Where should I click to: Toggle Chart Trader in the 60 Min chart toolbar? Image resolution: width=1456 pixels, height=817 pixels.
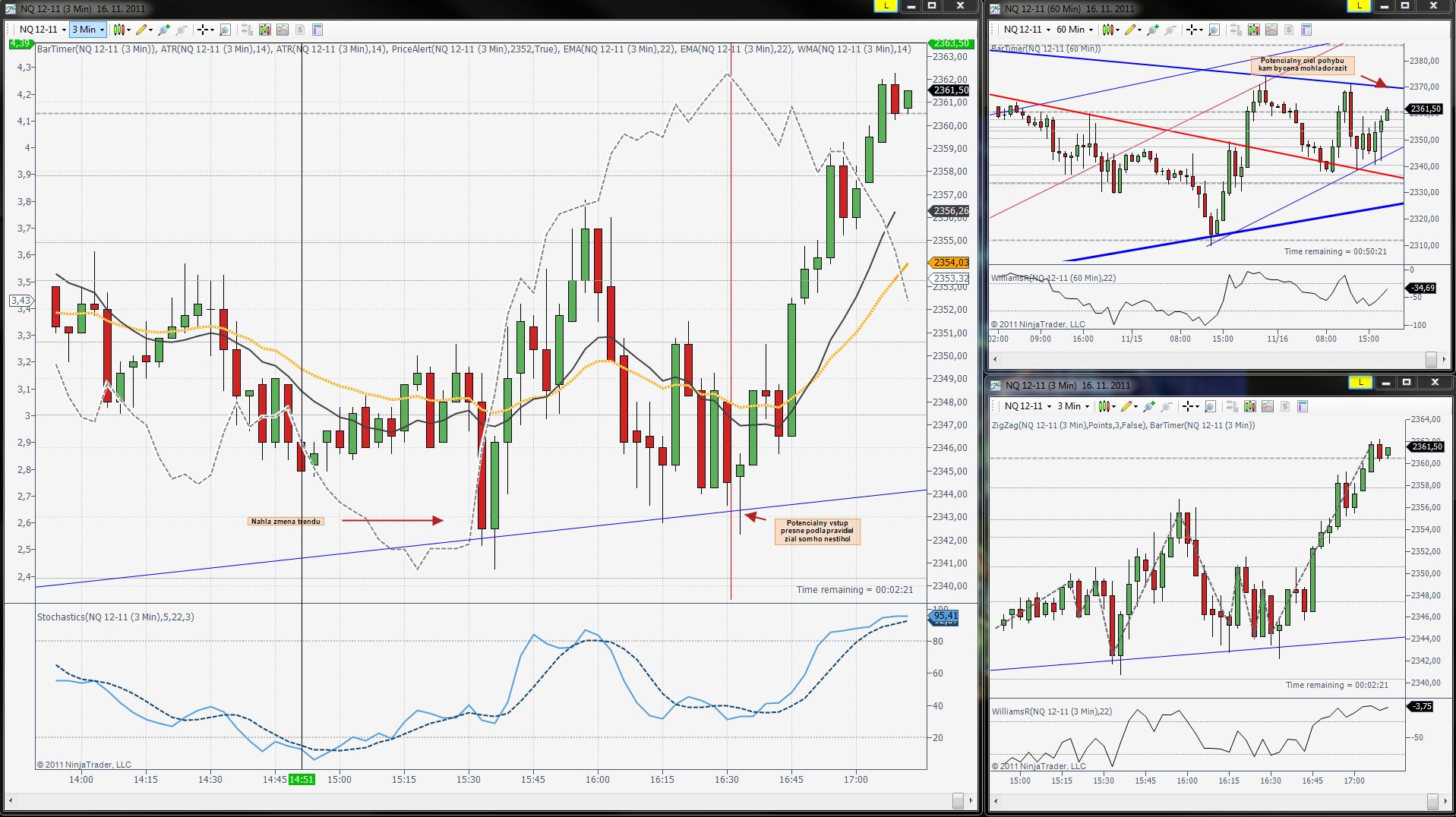pyautogui.click(x=1235, y=30)
